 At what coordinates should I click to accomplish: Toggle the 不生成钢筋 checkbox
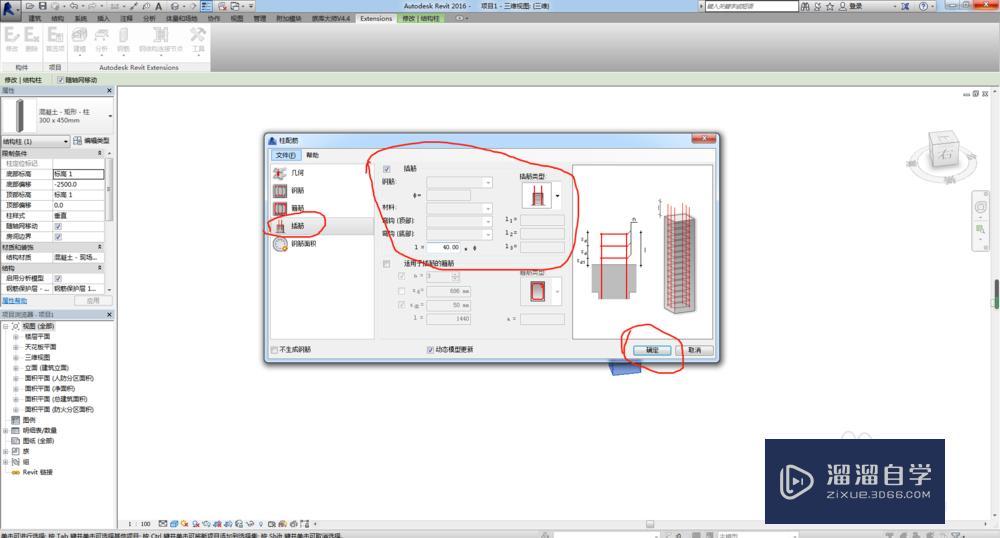click(274, 350)
